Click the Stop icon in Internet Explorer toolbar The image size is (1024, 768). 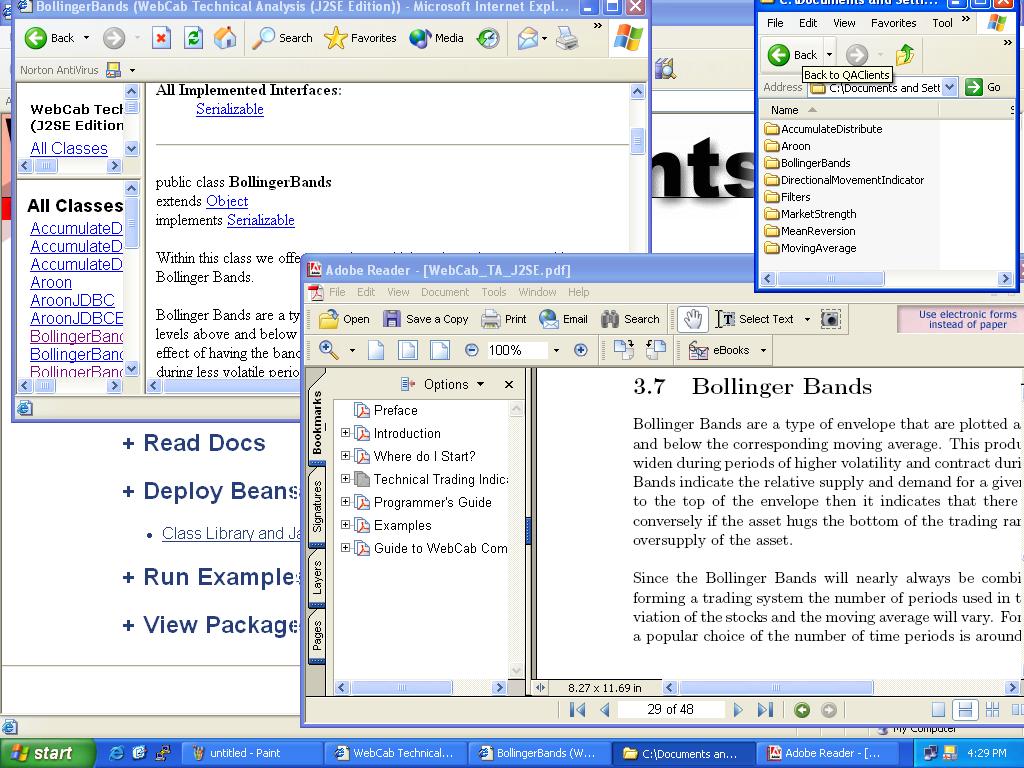coord(161,38)
